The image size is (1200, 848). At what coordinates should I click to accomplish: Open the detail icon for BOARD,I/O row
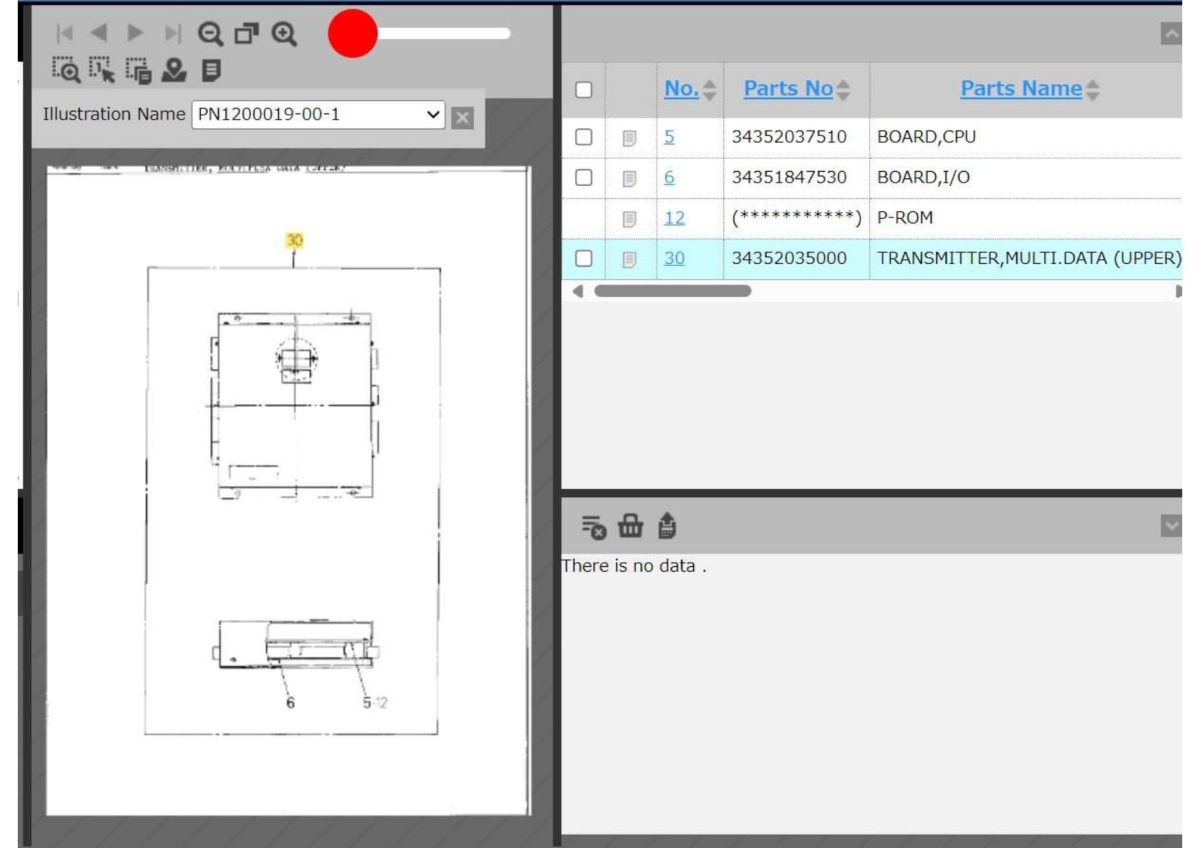pyautogui.click(x=630, y=178)
